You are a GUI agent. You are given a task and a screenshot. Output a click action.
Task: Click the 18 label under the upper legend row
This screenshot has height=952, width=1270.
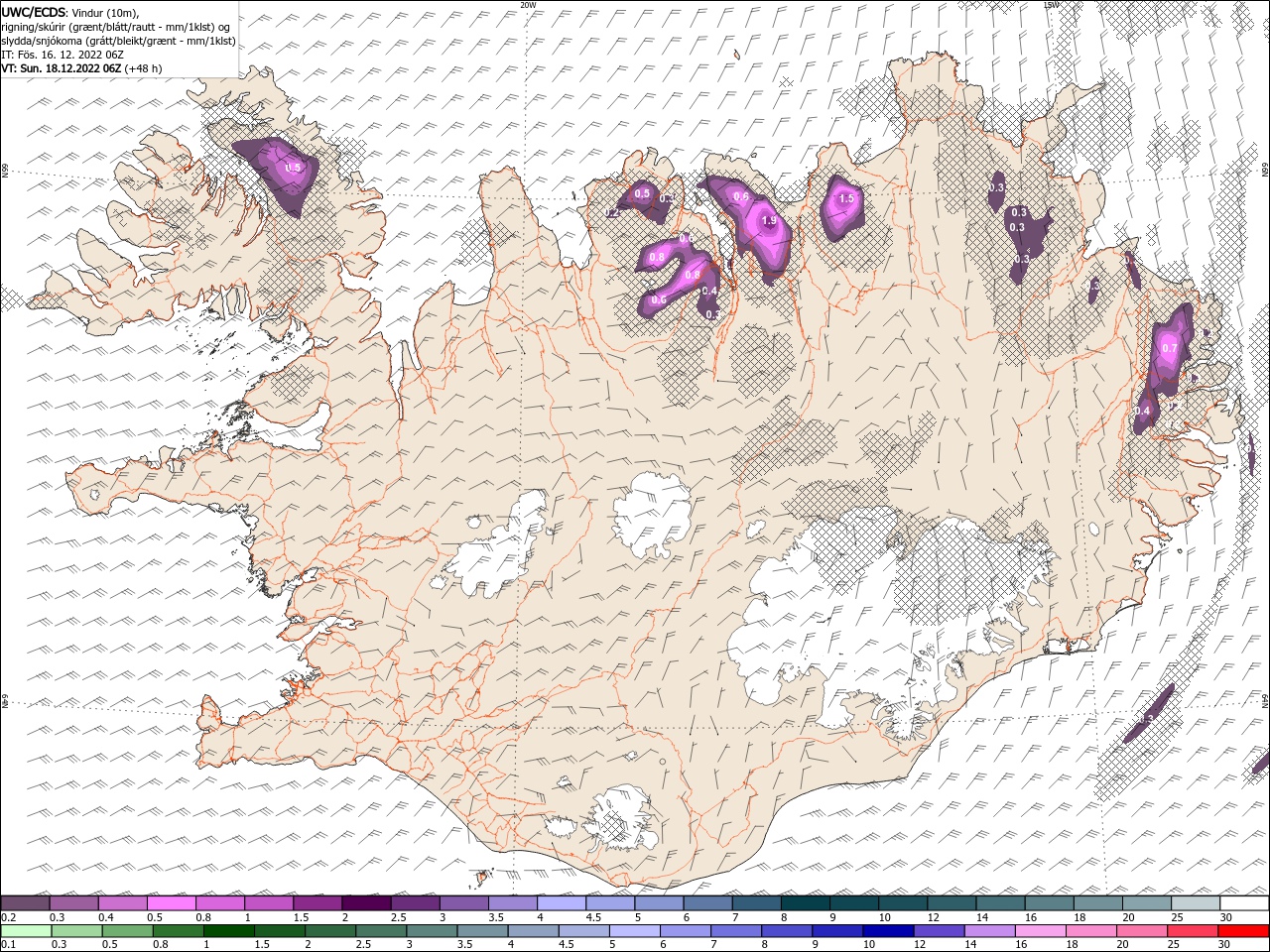[1079, 917]
